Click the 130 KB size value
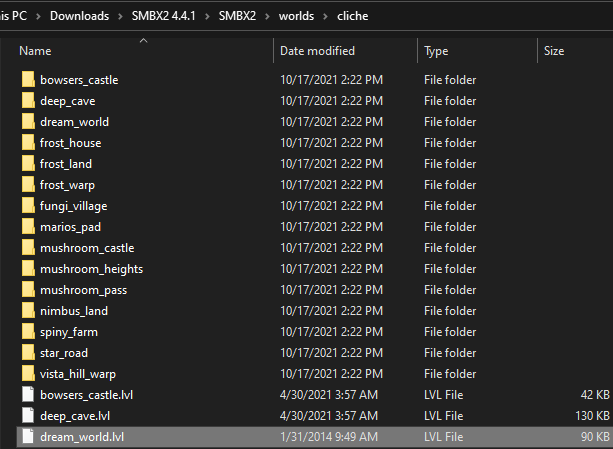The width and height of the screenshot is (613, 449). pyautogui.click(x=592, y=416)
